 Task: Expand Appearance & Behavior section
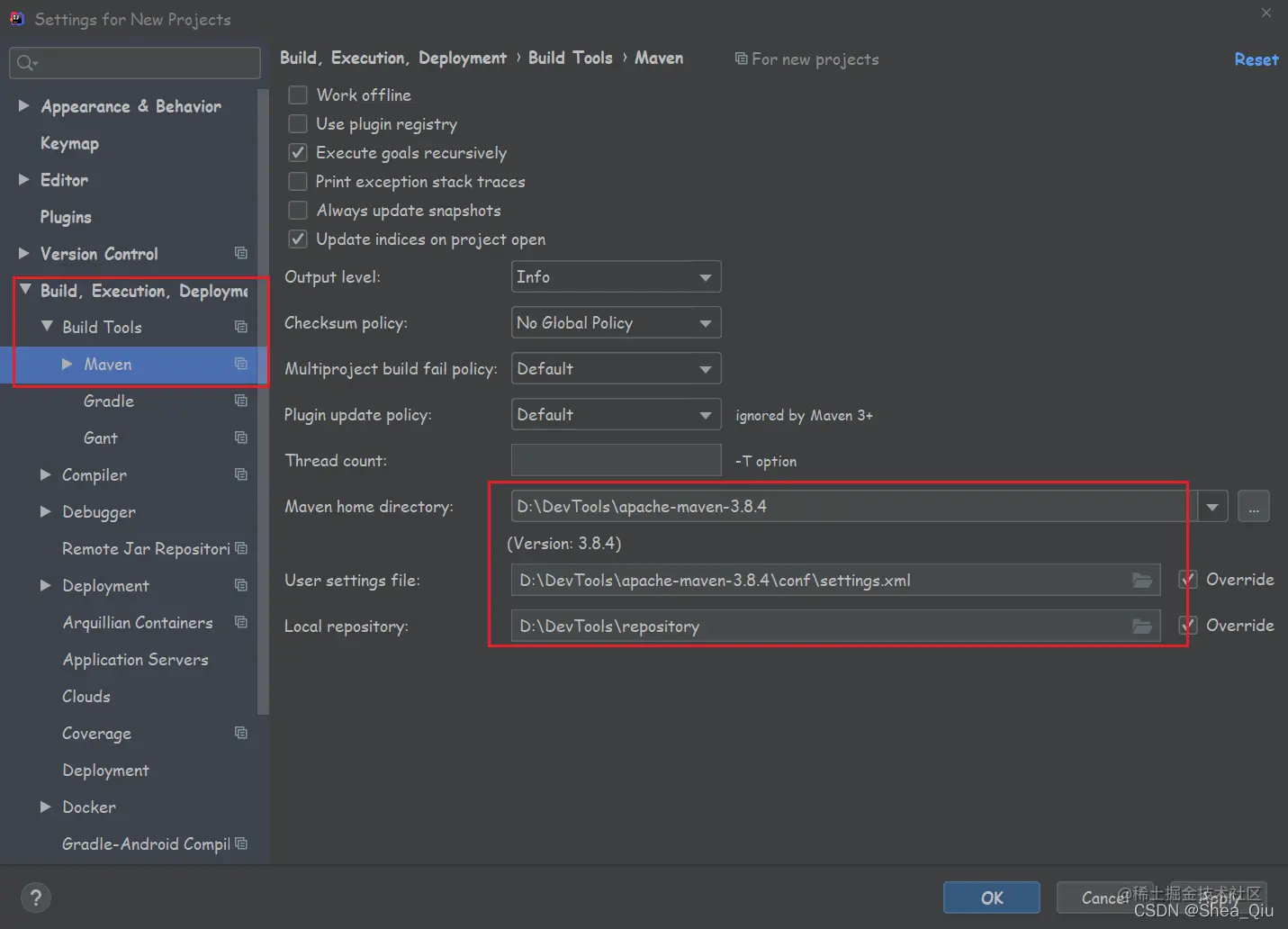point(24,106)
